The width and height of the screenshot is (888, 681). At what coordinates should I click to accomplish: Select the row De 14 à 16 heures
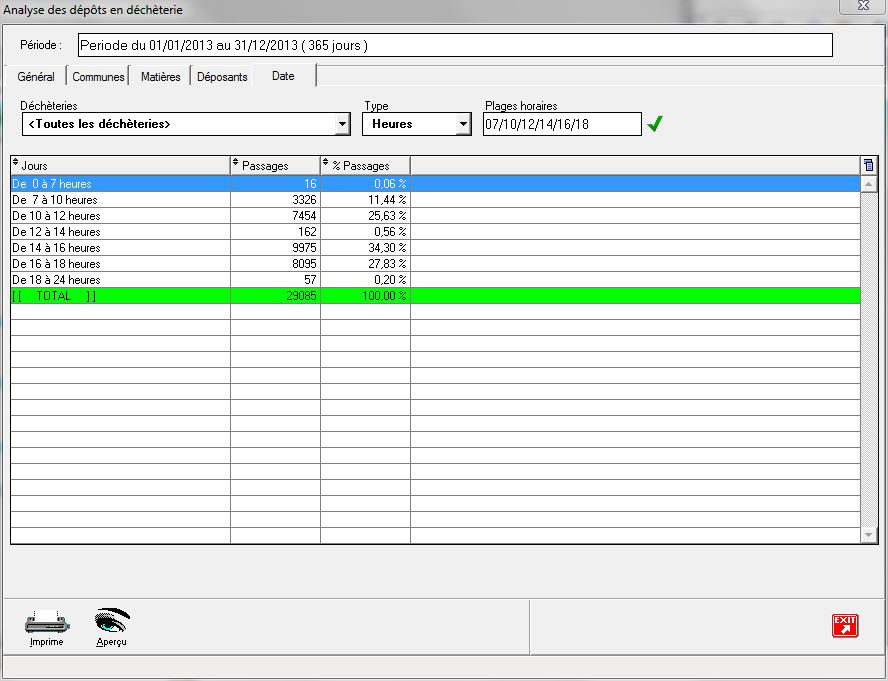[x=120, y=248]
